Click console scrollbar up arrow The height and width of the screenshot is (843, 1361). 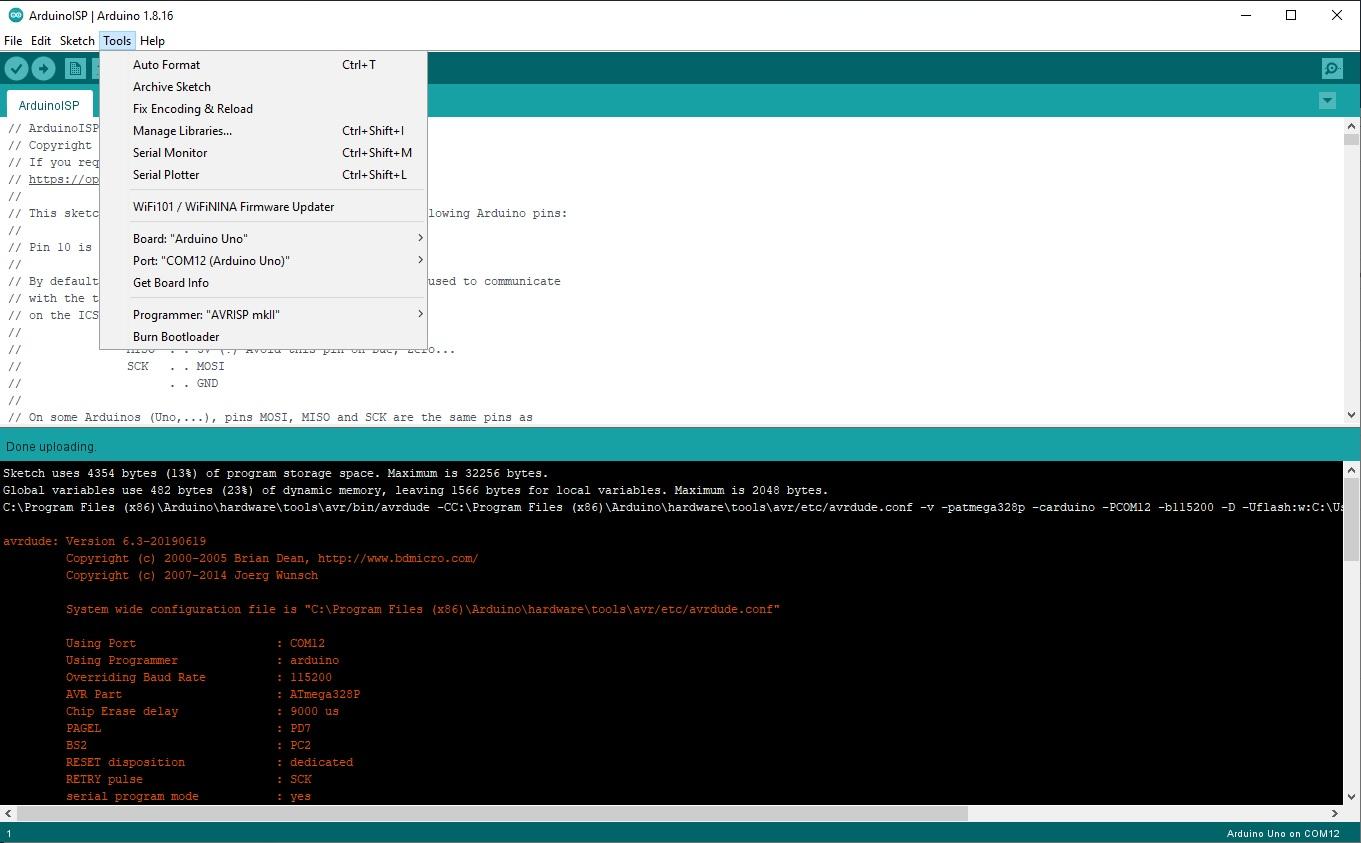tap(1351, 470)
